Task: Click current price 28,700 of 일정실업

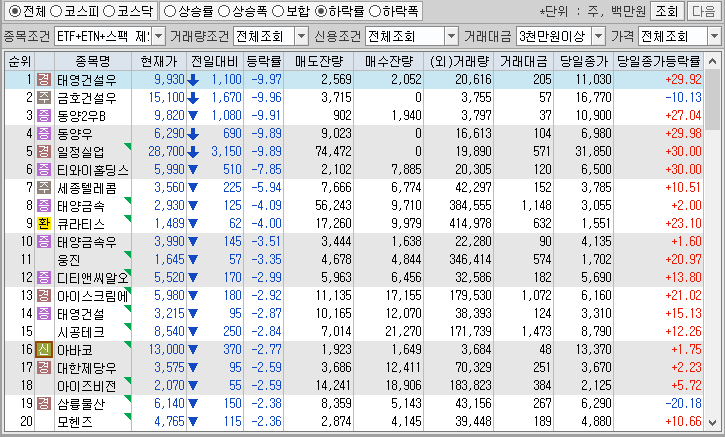Action: [166, 152]
